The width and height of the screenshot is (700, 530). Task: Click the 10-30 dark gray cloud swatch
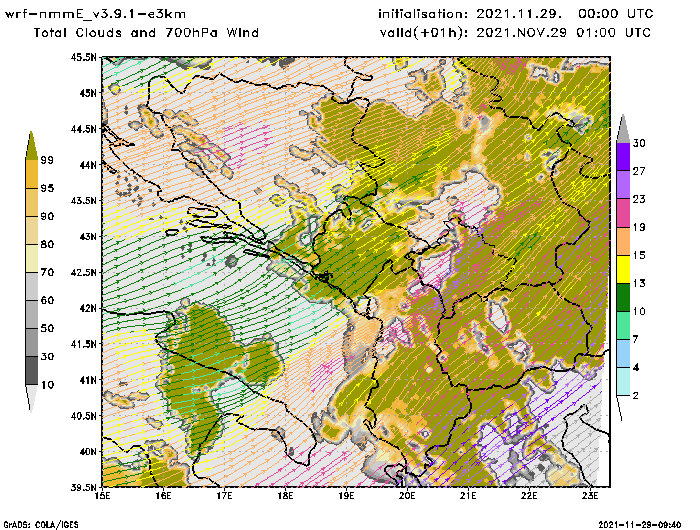[31, 371]
